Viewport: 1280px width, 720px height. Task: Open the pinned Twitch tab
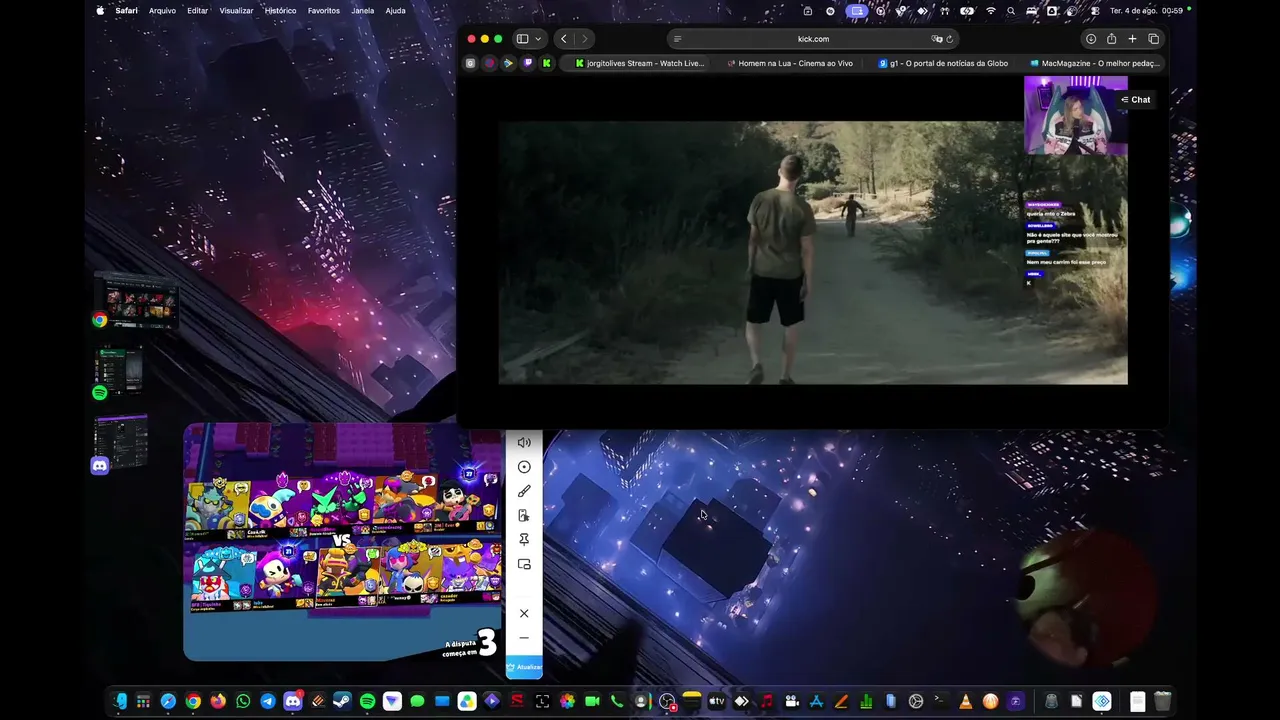pyautogui.click(x=527, y=63)
